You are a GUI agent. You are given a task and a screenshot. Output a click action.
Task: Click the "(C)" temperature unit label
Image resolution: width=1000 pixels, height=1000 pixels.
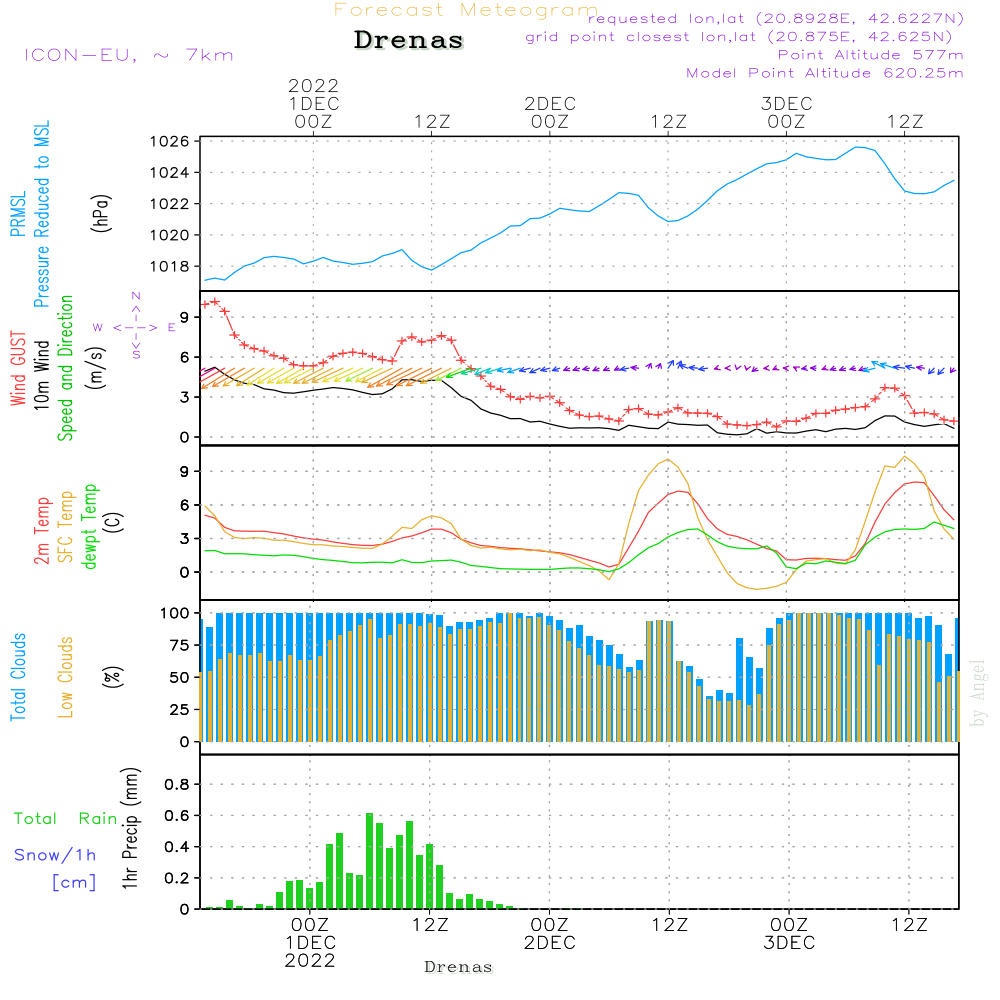(x=113, y=522)
